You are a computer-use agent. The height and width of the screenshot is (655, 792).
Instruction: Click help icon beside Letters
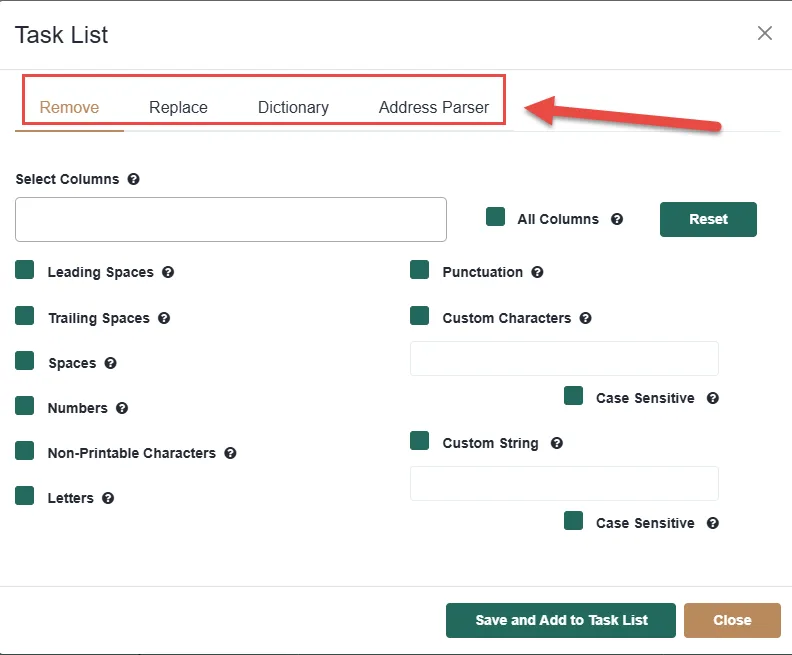[108, 498]
